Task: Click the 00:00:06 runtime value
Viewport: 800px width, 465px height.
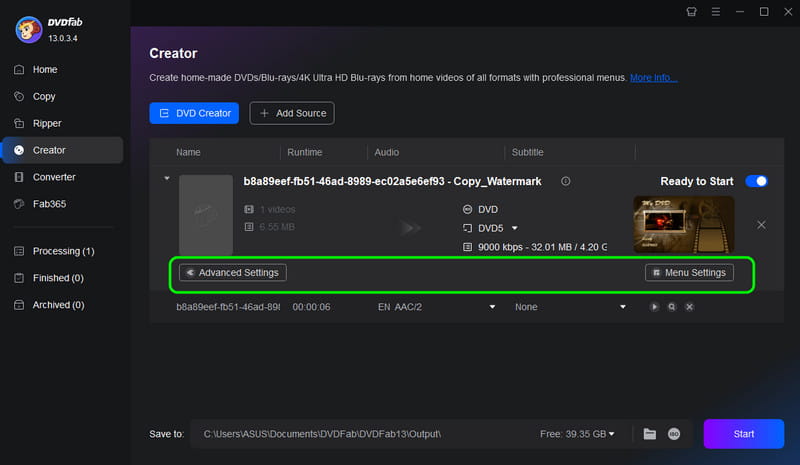Action: point(311,307)
